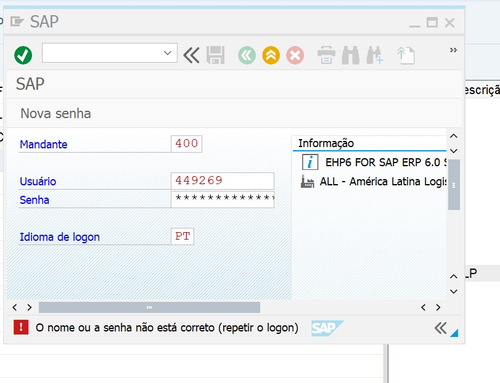Click the bottom-right scroll-left arrow
Image resolution: width=500 pixels, height=383 pixels.
[423, 307]
